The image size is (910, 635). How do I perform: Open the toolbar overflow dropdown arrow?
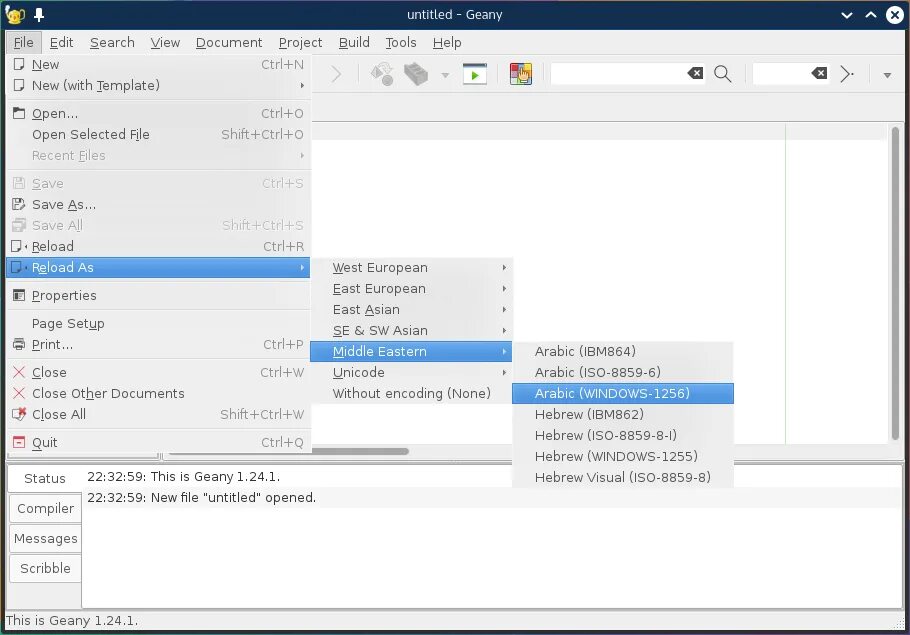(887, 75)
